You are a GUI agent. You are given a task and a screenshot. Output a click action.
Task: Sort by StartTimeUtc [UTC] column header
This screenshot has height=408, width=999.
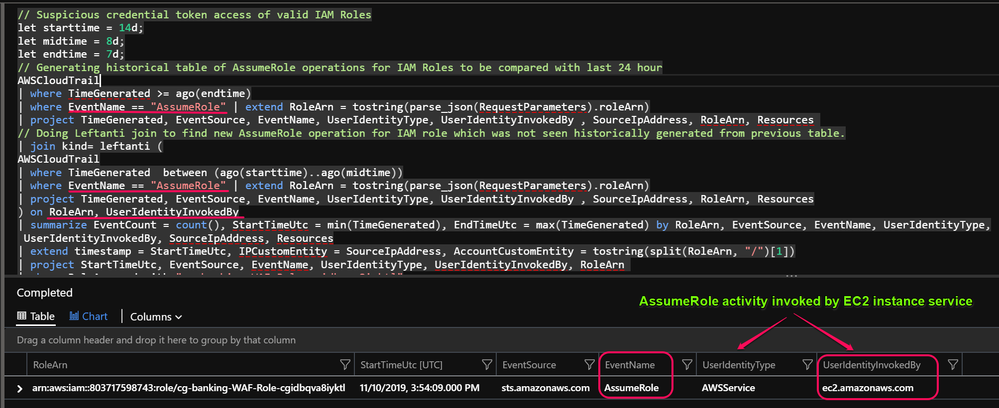click(401, 365)
